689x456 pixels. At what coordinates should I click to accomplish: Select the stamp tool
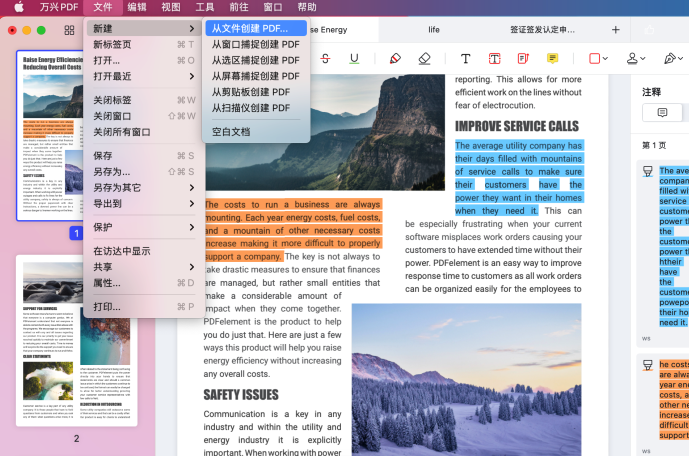pyautogui.click(x=632, y=58)
